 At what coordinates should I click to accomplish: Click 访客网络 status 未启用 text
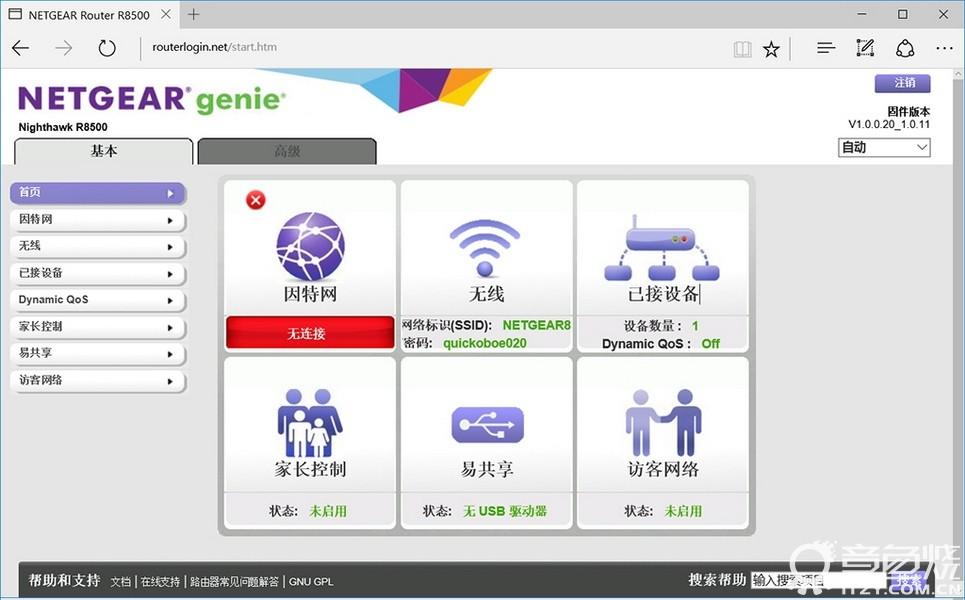click(x=683, y=511)
